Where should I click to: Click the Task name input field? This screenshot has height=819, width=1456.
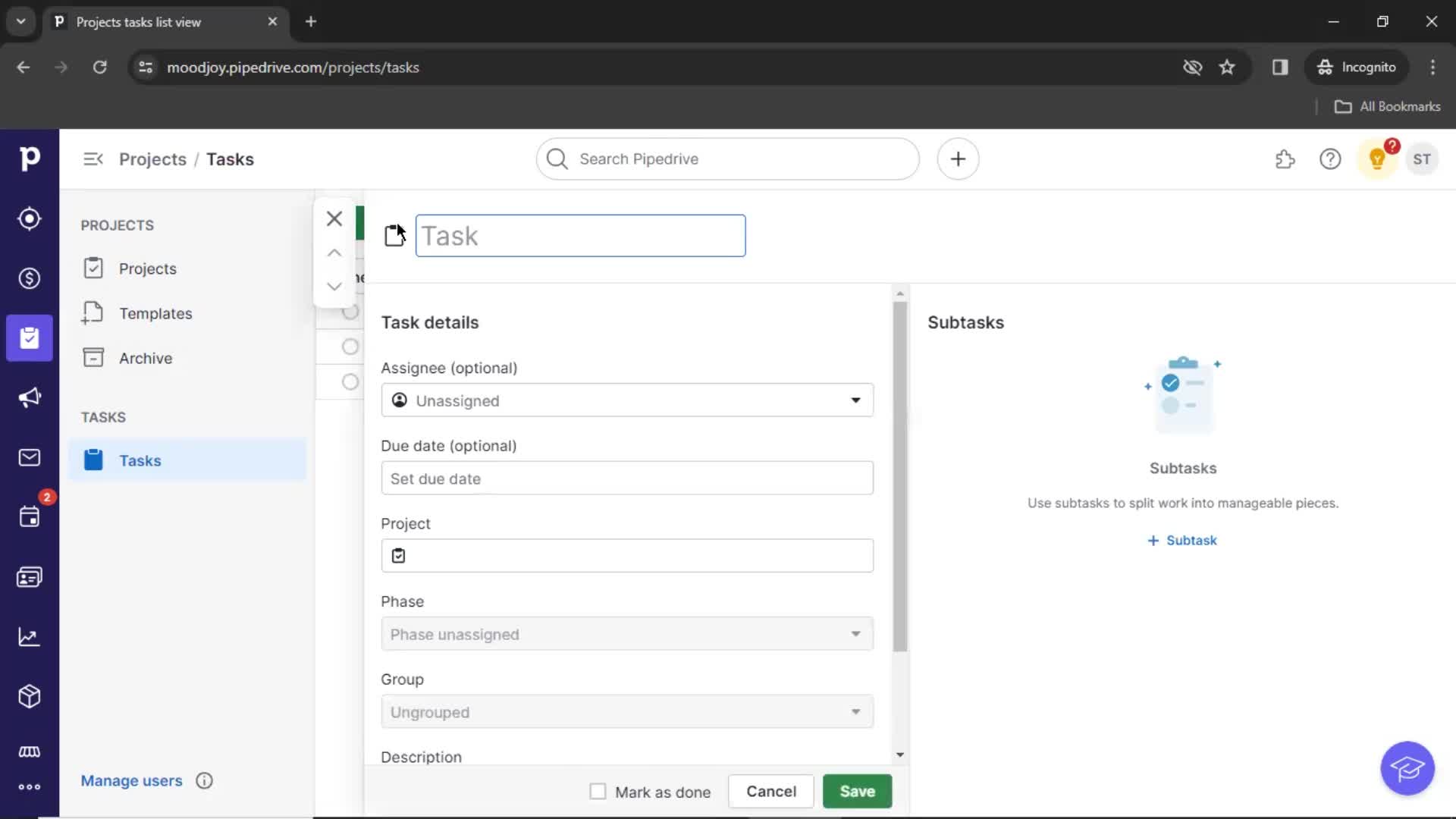(580, 235)
